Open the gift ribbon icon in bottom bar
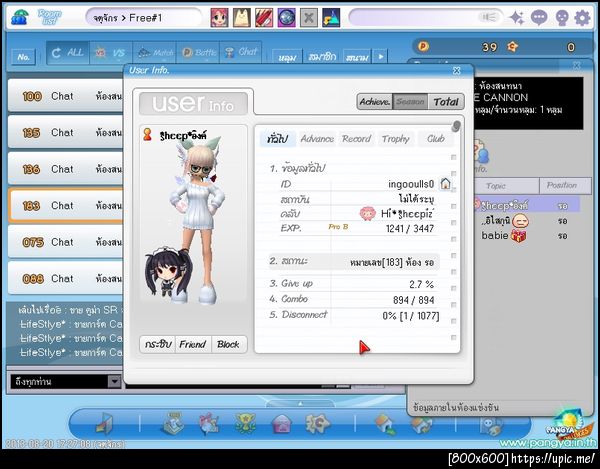 (x=209, y=423)
